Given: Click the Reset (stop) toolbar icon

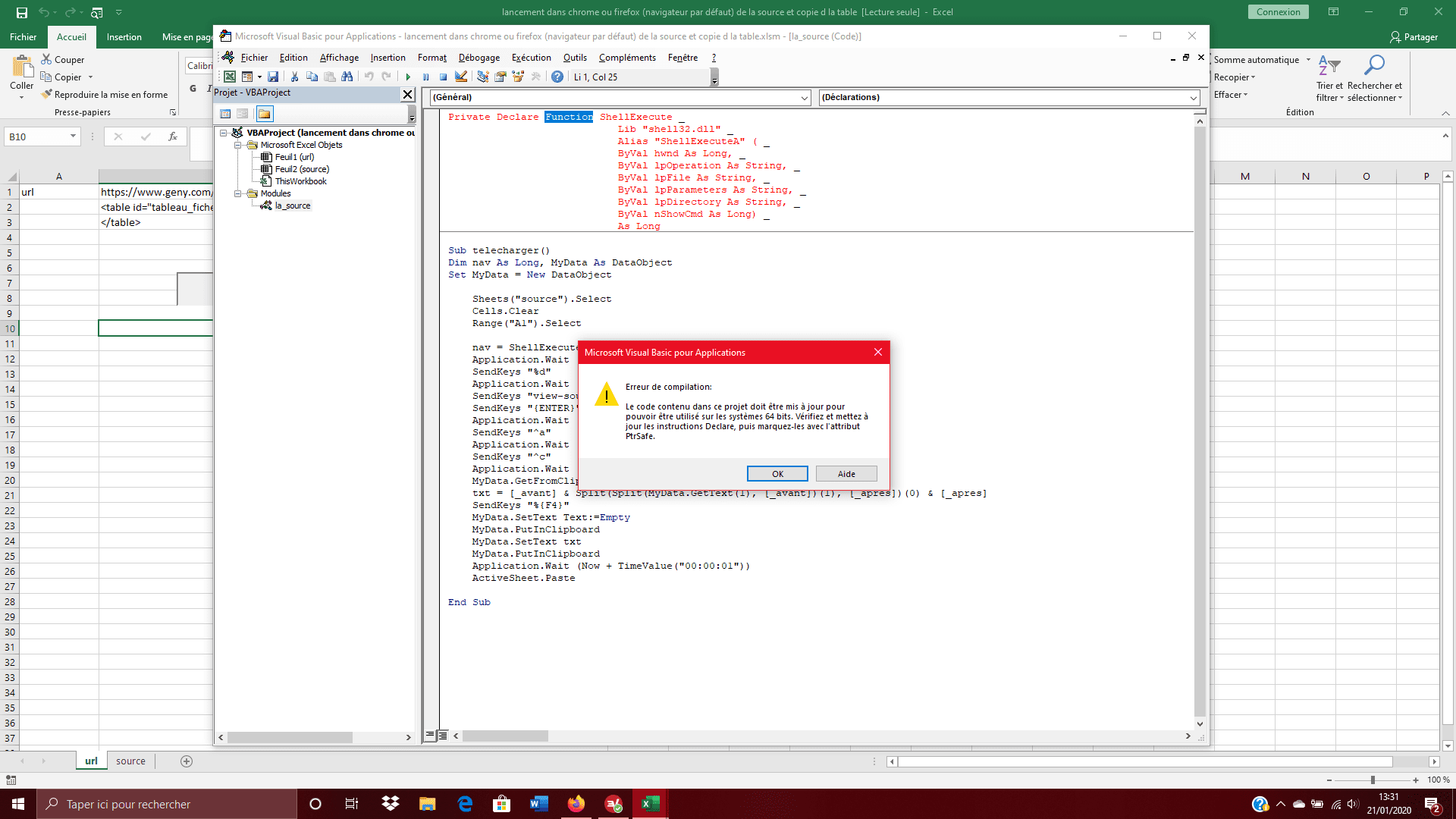Looking at the screenshot, I should [444, 77].
